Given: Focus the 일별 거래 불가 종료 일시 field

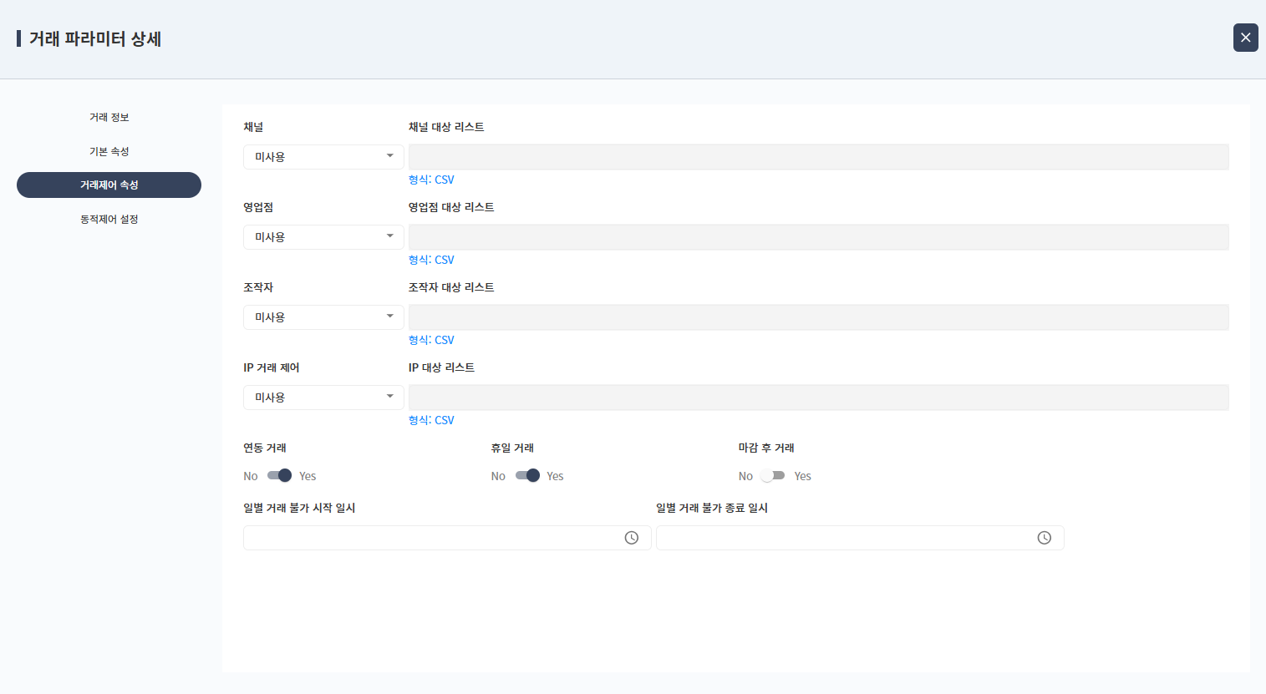Looking at the screenshot, I should click(x=845, y=538).
